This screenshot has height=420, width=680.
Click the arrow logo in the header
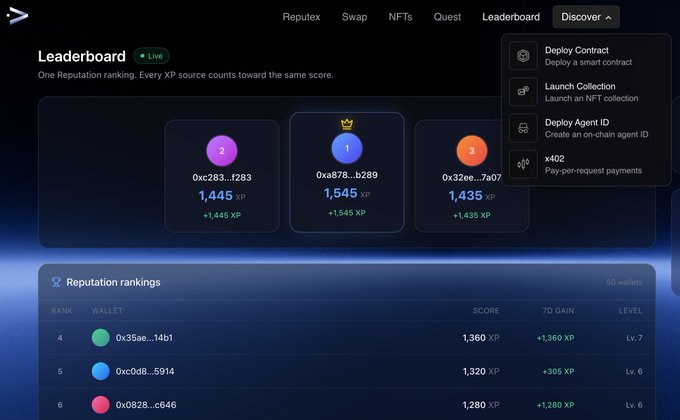17,16
